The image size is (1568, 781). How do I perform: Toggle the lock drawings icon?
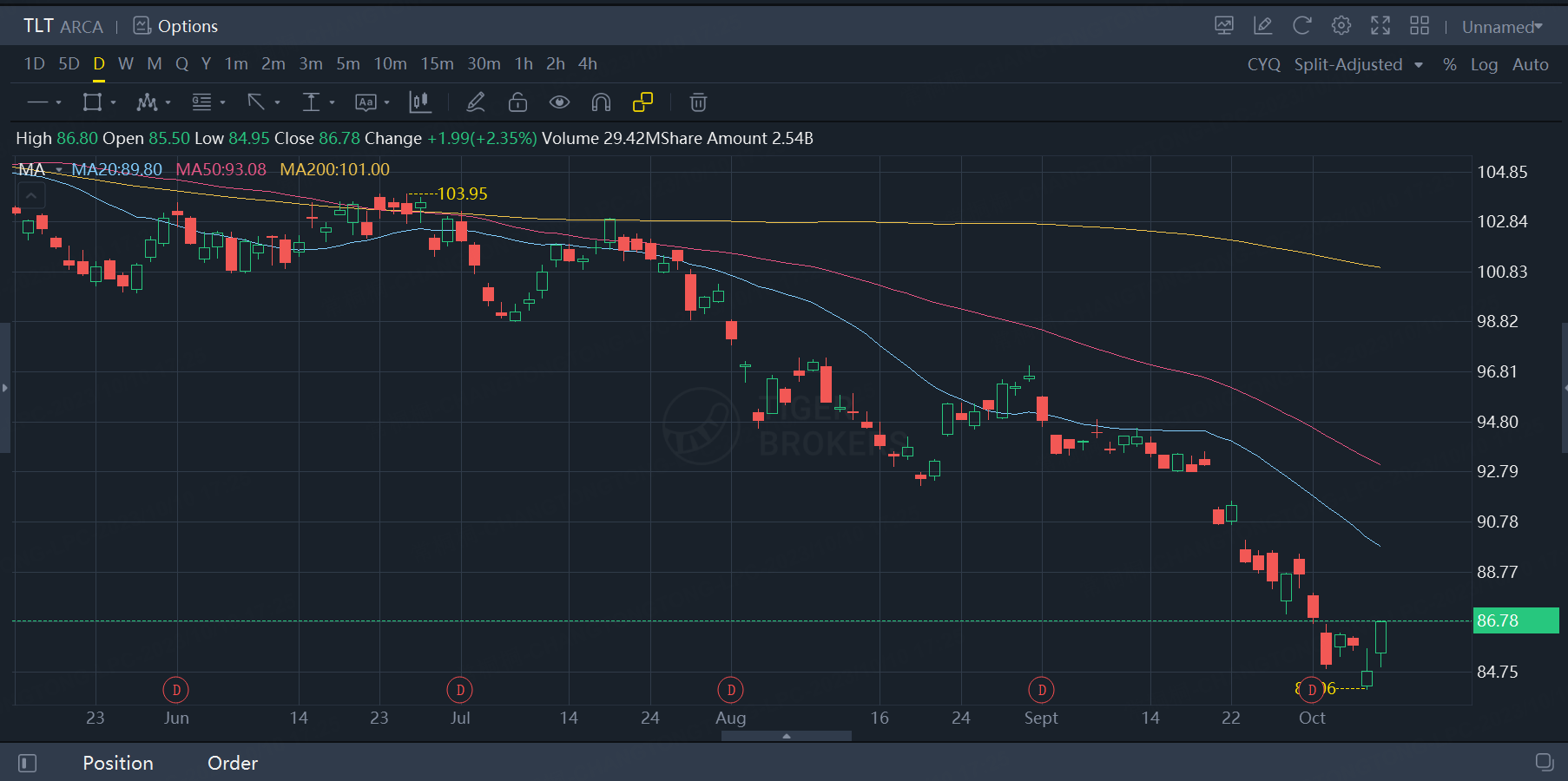point(517,103)
